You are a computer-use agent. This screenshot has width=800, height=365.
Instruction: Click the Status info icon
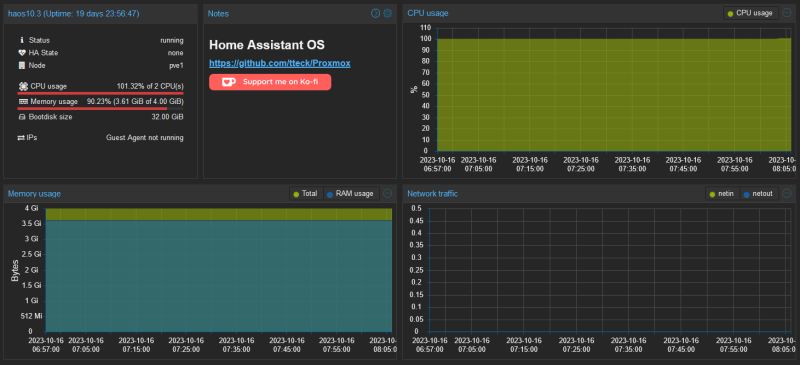22,40
